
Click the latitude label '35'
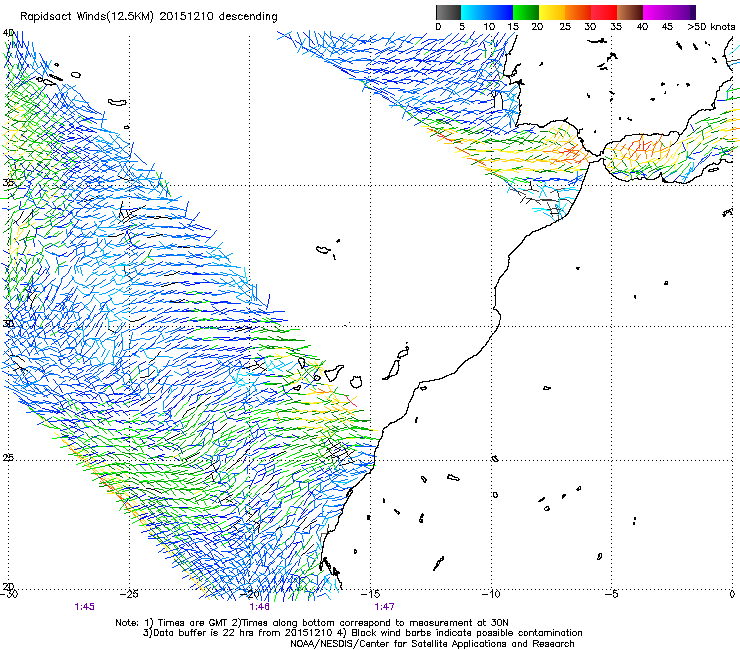coord(8,182)
